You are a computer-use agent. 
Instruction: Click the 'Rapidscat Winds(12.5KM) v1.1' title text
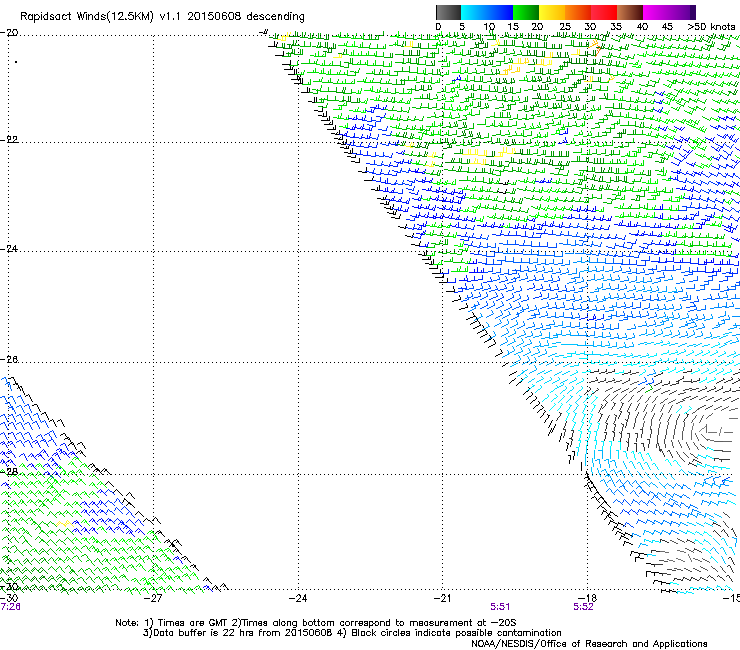101,17
